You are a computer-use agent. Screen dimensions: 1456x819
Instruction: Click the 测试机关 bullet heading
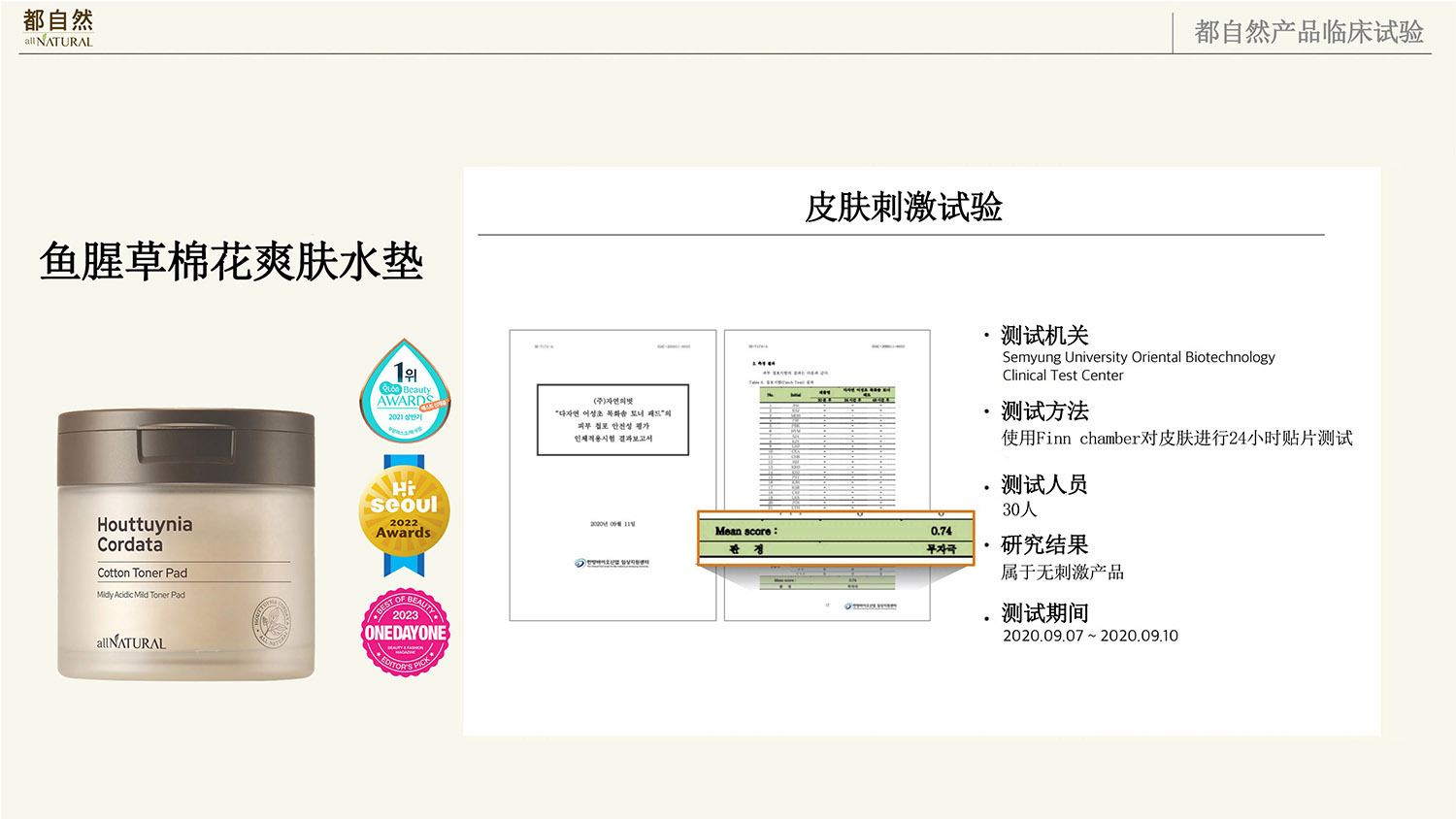point(1044,335)
